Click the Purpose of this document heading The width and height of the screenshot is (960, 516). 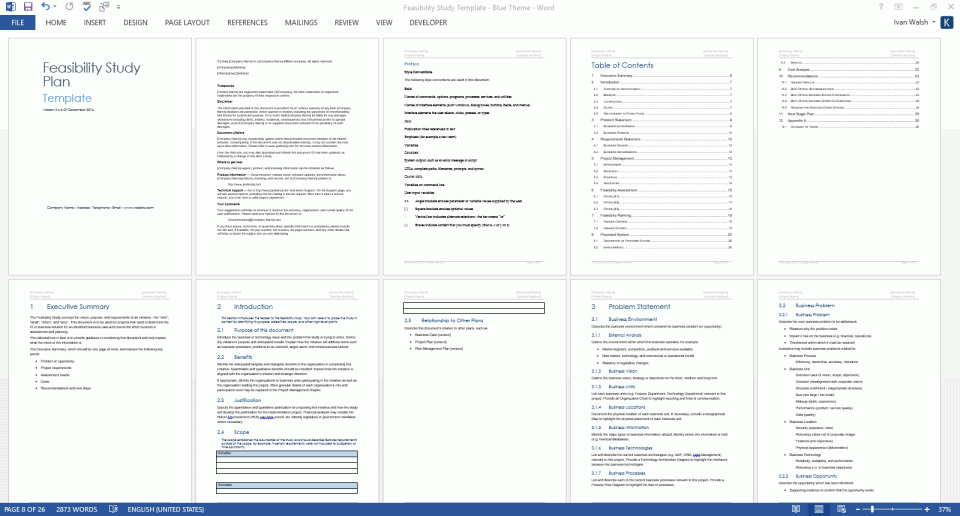pyautogui.click(x=263, y=330)
